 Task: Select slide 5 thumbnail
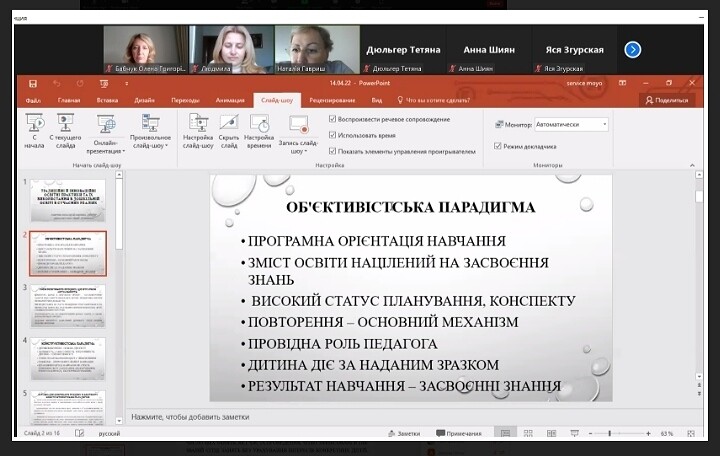coord(68,408)
